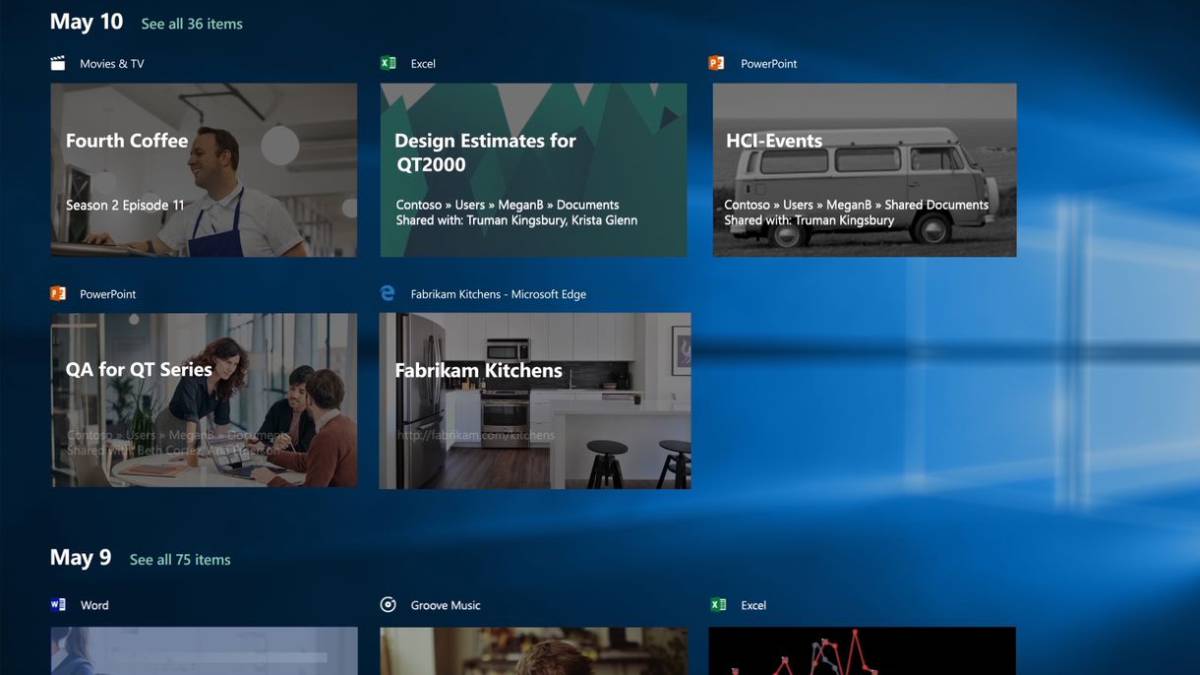The image size is (1200, 675).
Task: Open the Fourth Coffee video card
Action: point(204,170)
